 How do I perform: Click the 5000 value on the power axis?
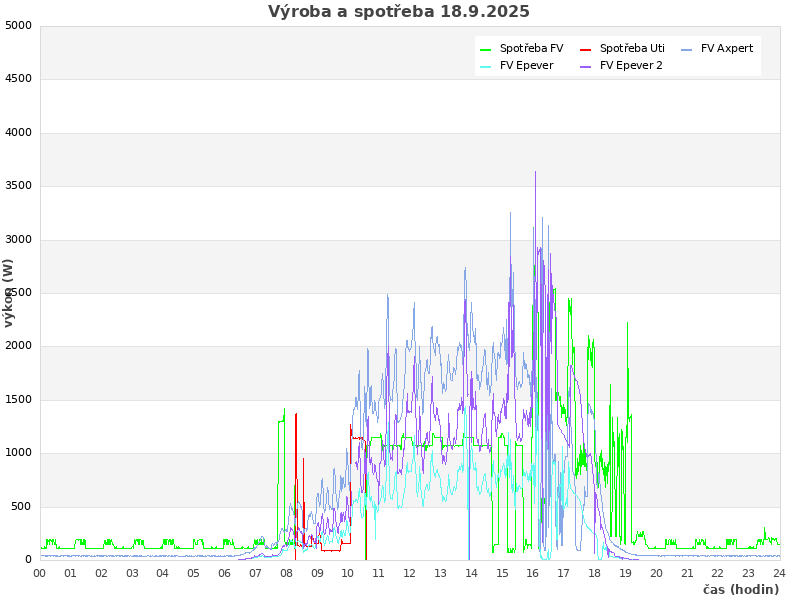[x=18, y=25]
